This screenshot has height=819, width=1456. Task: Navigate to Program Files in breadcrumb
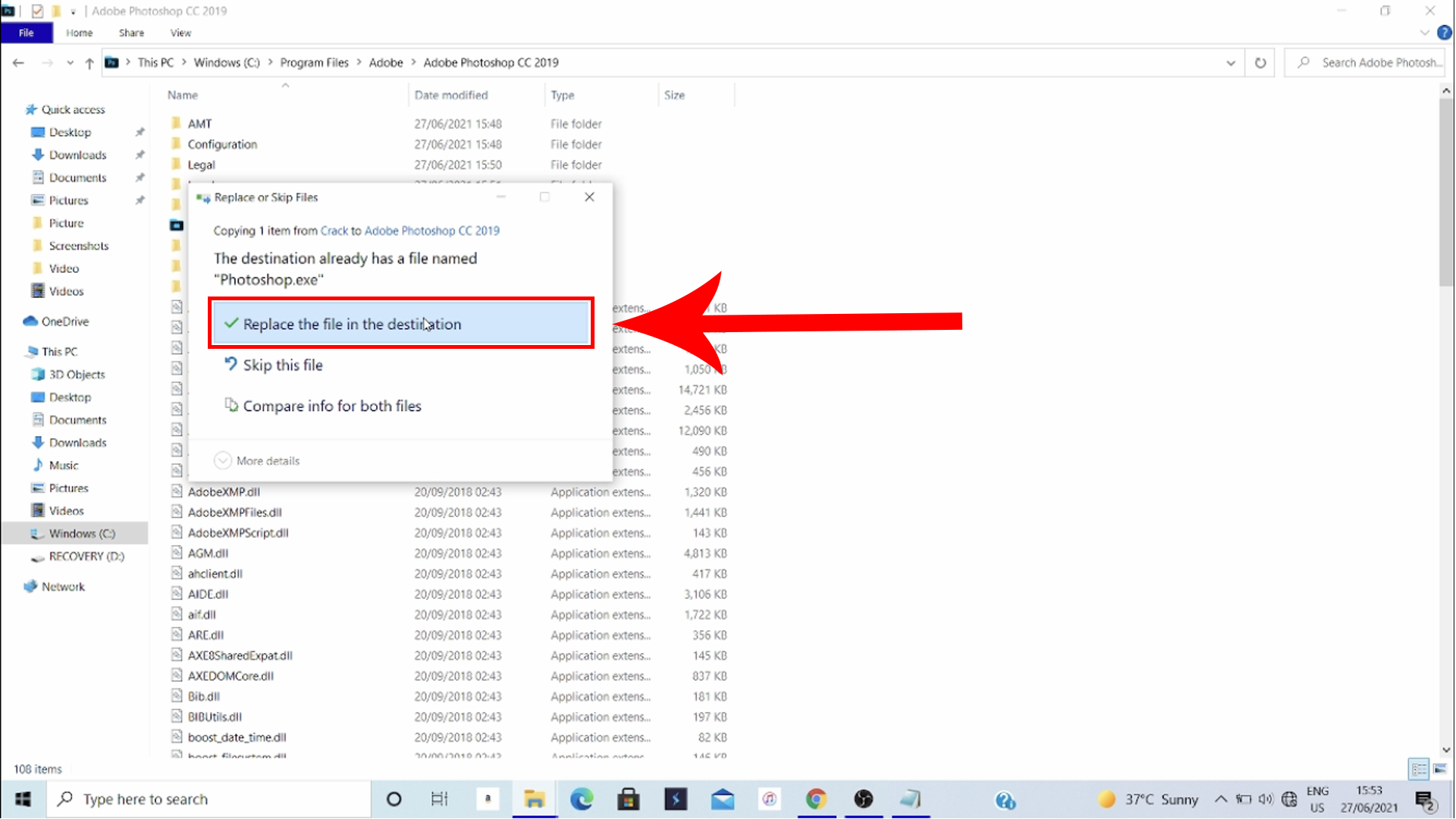(x=314, y=62)
